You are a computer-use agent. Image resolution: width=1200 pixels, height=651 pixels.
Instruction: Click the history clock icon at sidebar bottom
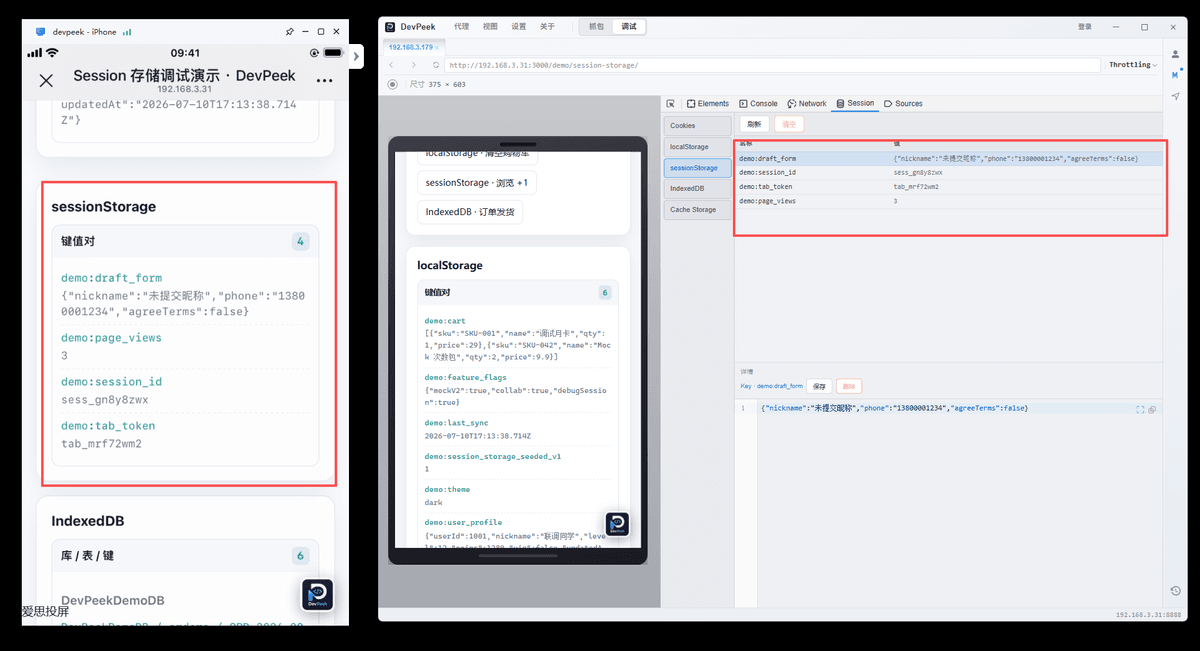(1176, 591)
